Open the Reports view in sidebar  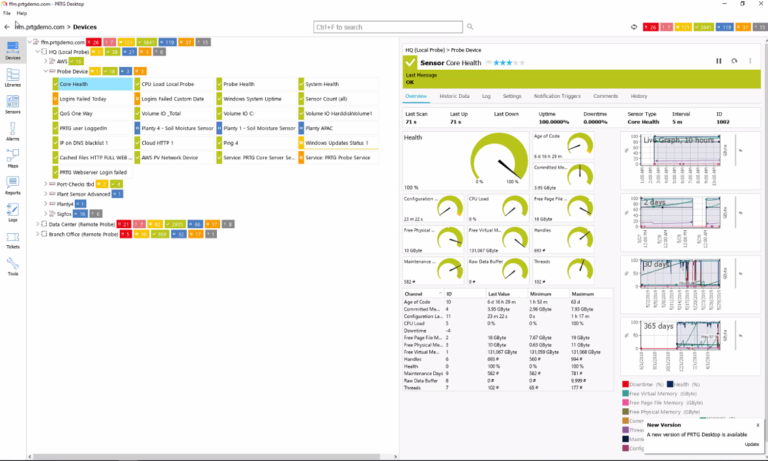point(13,185)
